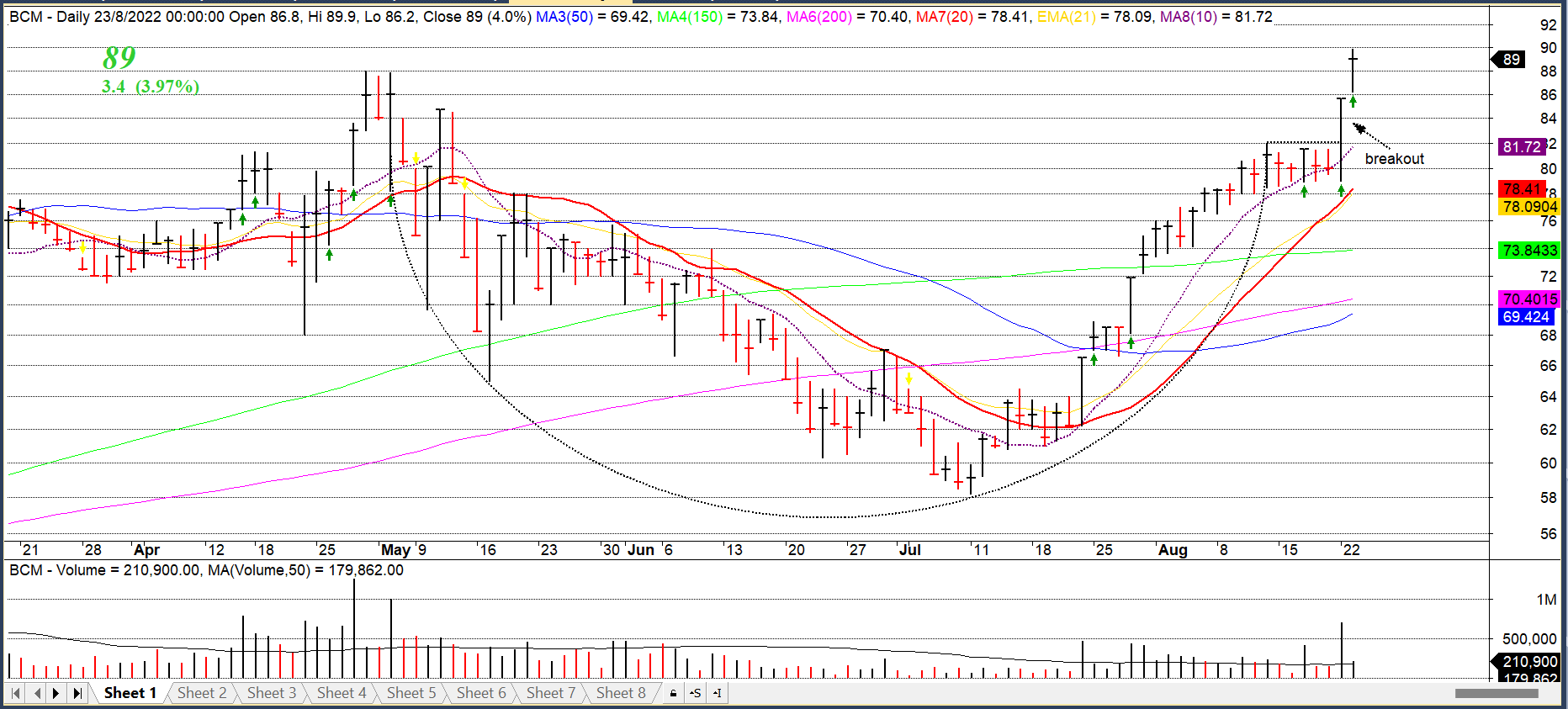The width and height of the screenshot is (1568, 709).
Task: Select the Sheet 8 tab
Action: [621, 693]
